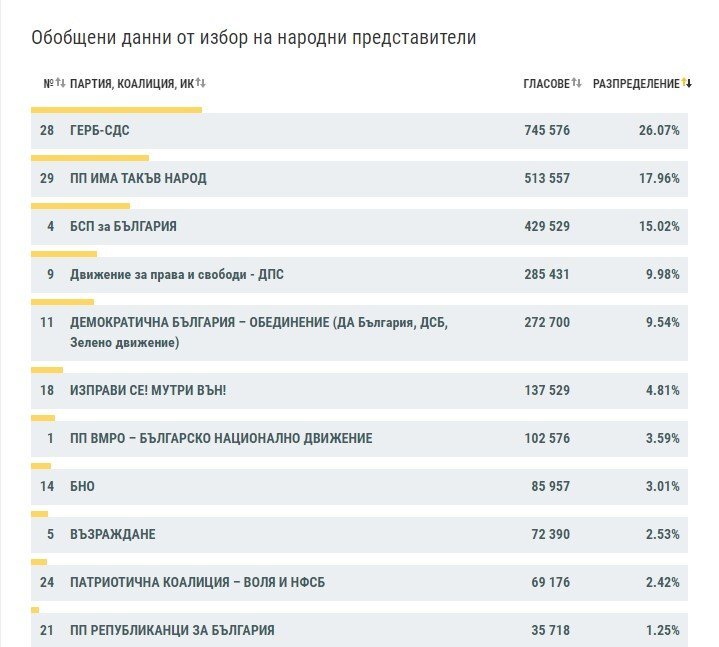Select the ВЪЗРАЖДАНЕ party row

[360, 535]
